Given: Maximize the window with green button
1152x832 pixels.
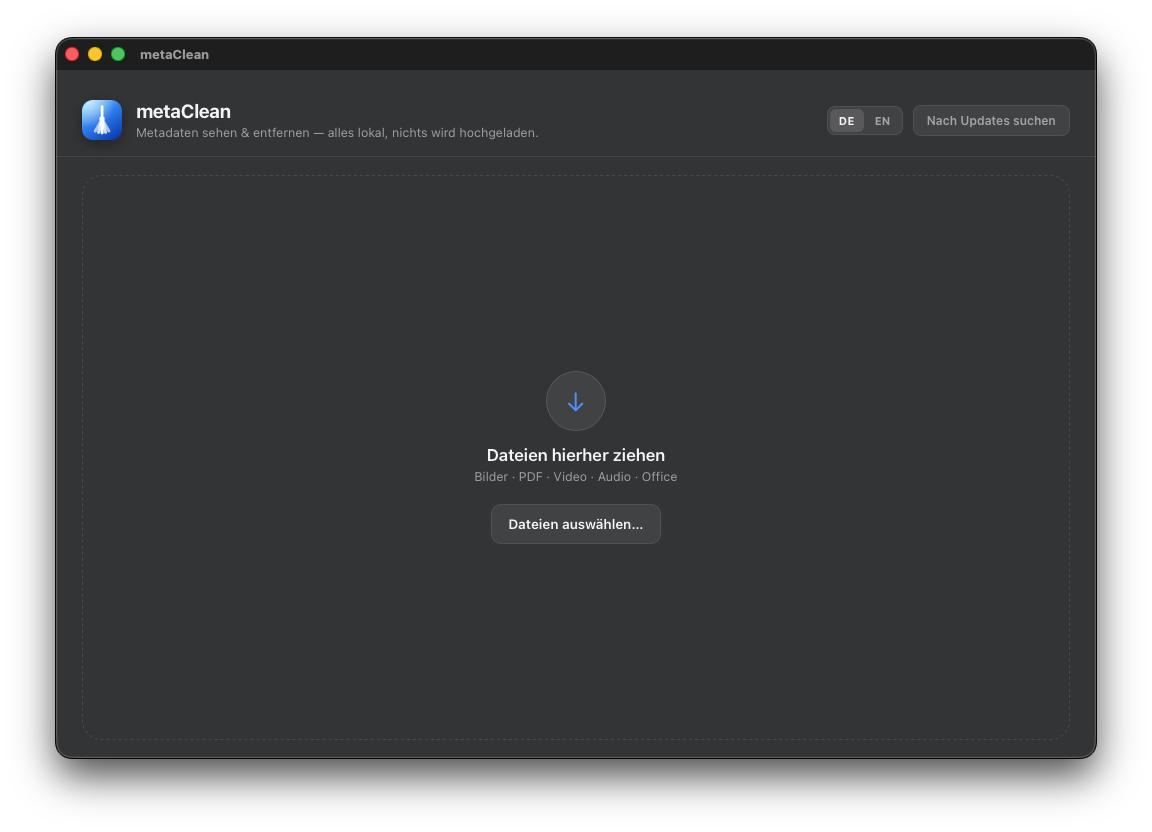Looking at the screenshot, I should [x=118, y=54].
